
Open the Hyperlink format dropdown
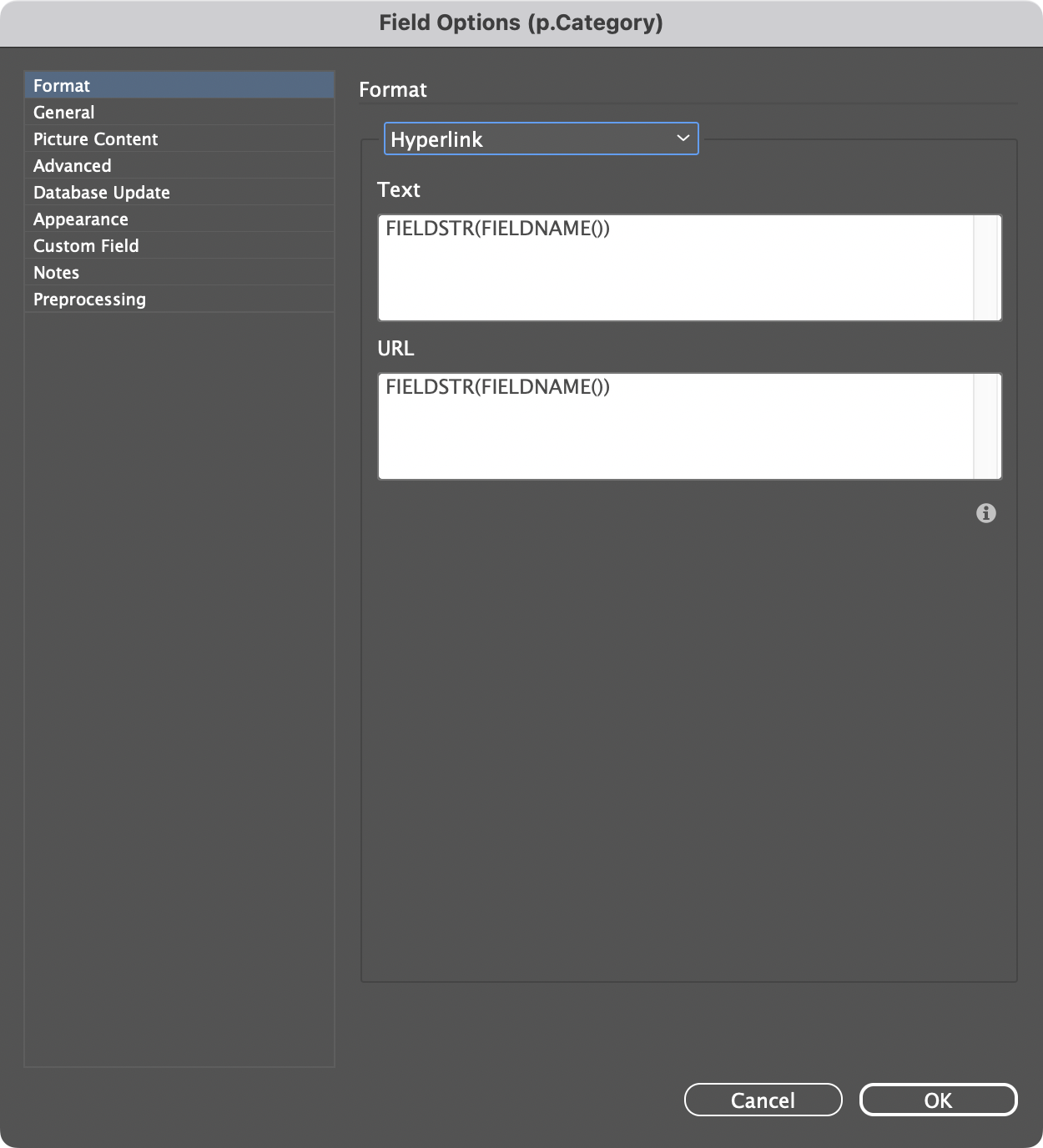(541, 139)
